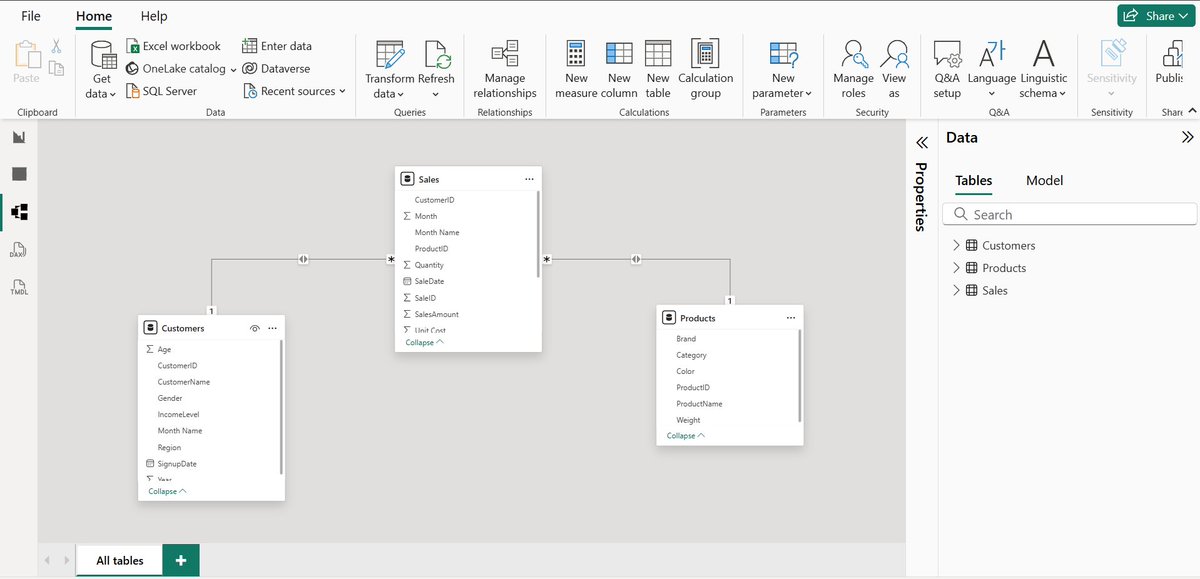
Task: Open Q&A setup
Action: [947, 68]
